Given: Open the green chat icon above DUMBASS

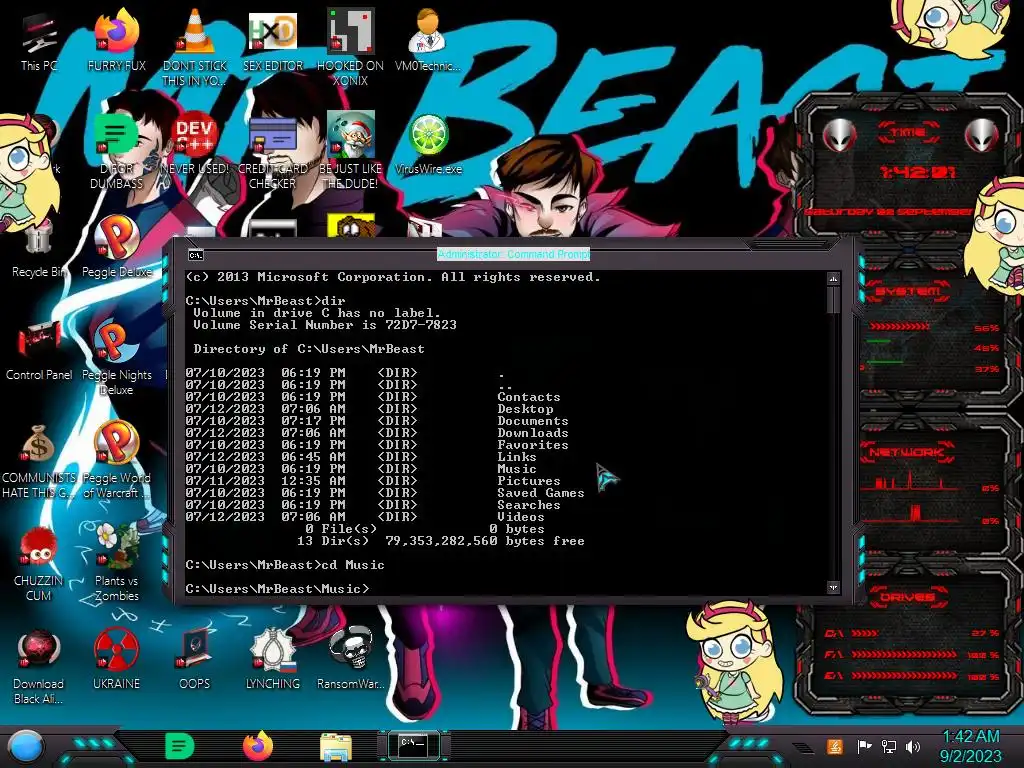Looking at the screenshot, I should (116, 150).
